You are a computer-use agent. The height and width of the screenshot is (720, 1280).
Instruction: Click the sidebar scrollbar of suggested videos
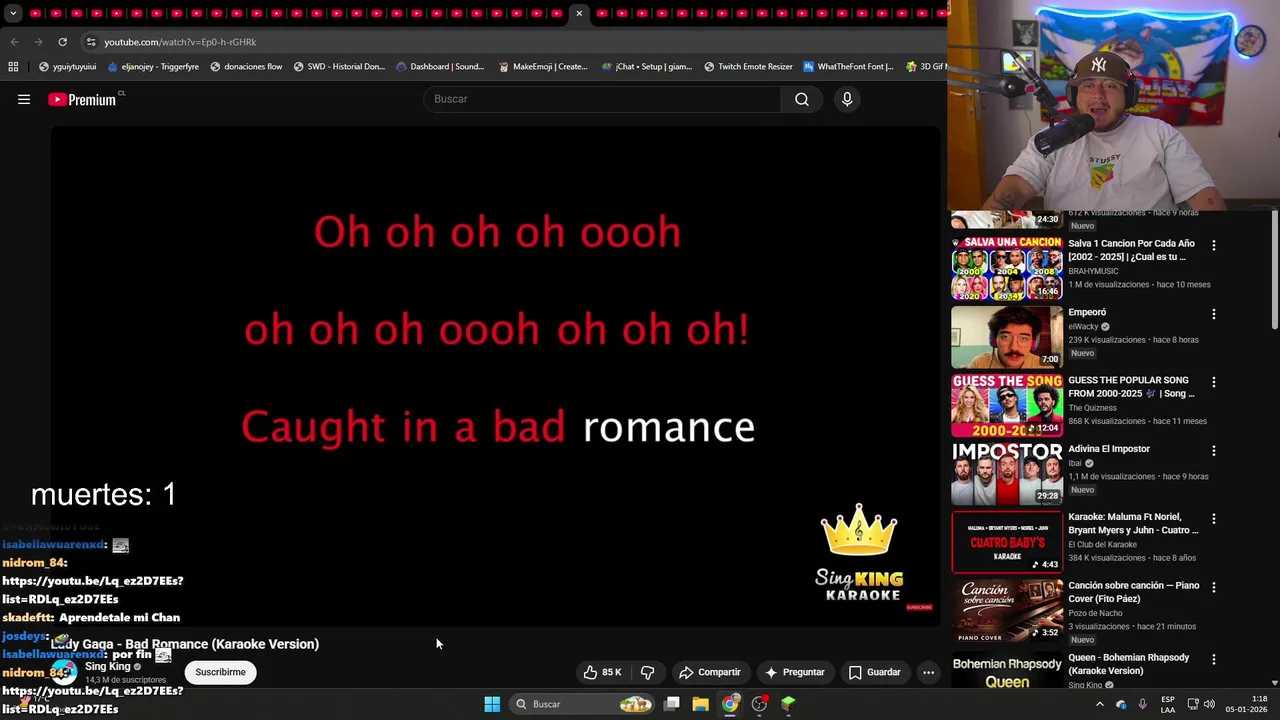click(x=1274, y=271)
